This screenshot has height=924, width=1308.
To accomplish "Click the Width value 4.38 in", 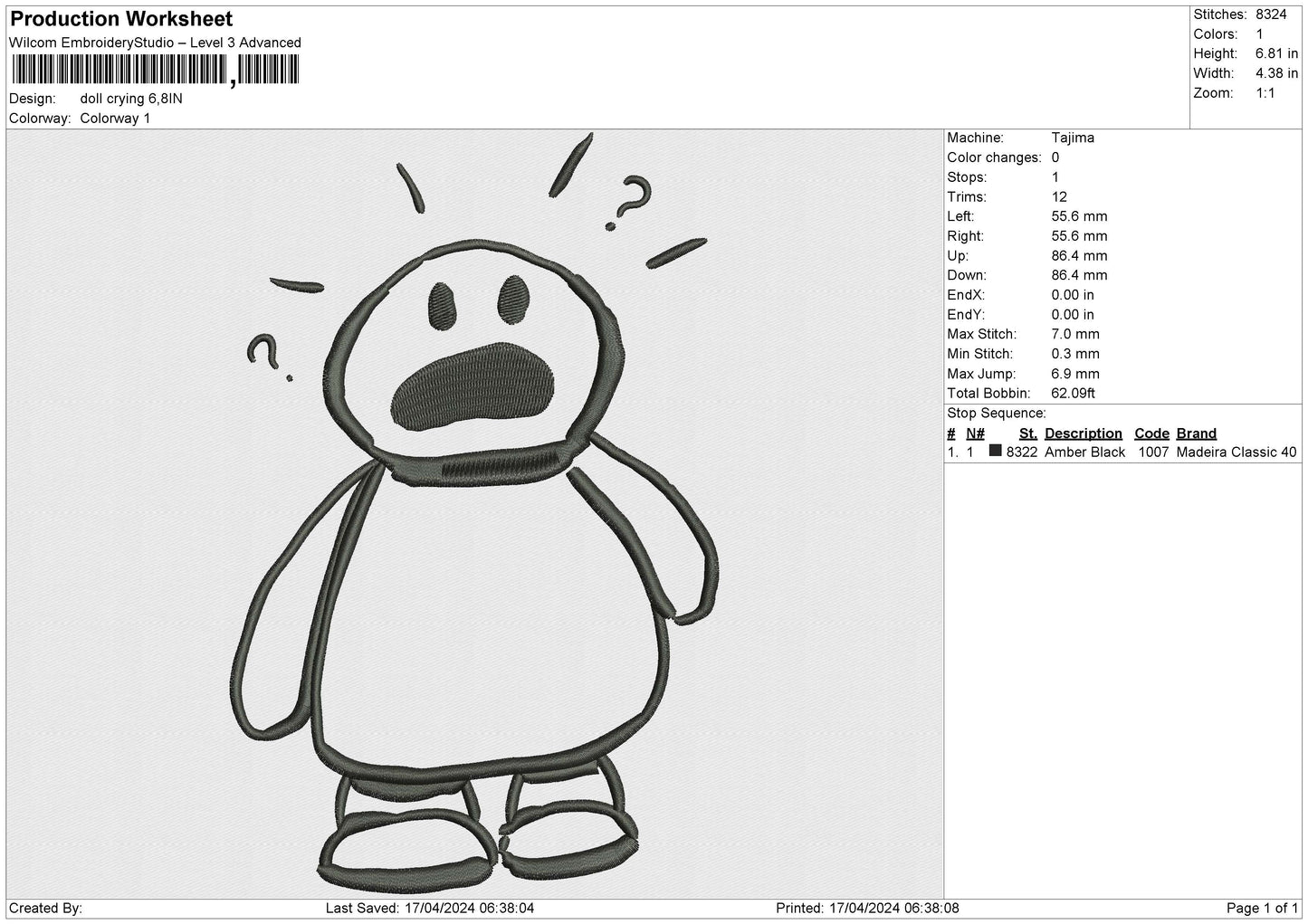I will coord(1277,73).
